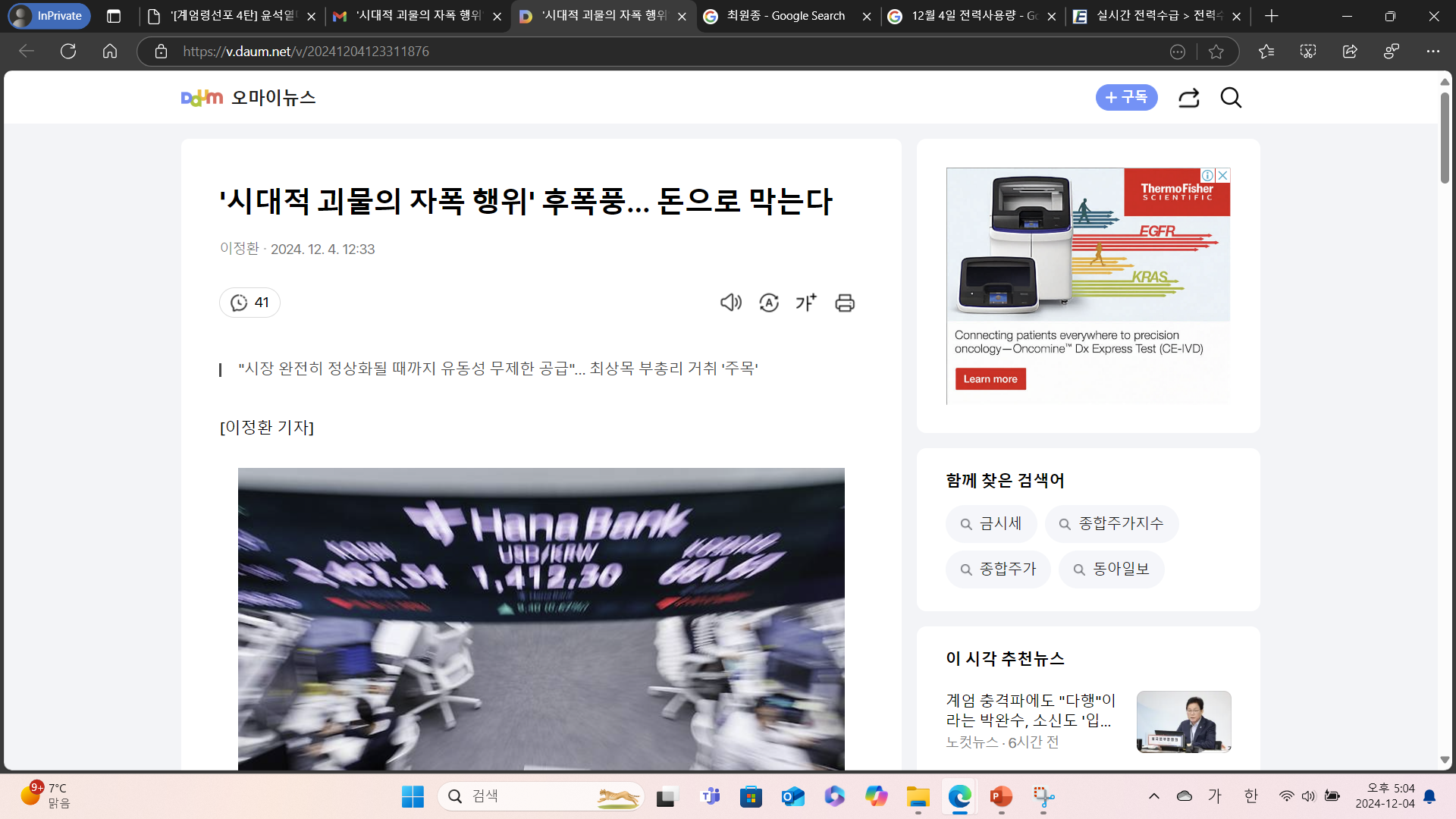
Task: Expand the system tray hidden icons chevron
Action: click(1153, 796)
